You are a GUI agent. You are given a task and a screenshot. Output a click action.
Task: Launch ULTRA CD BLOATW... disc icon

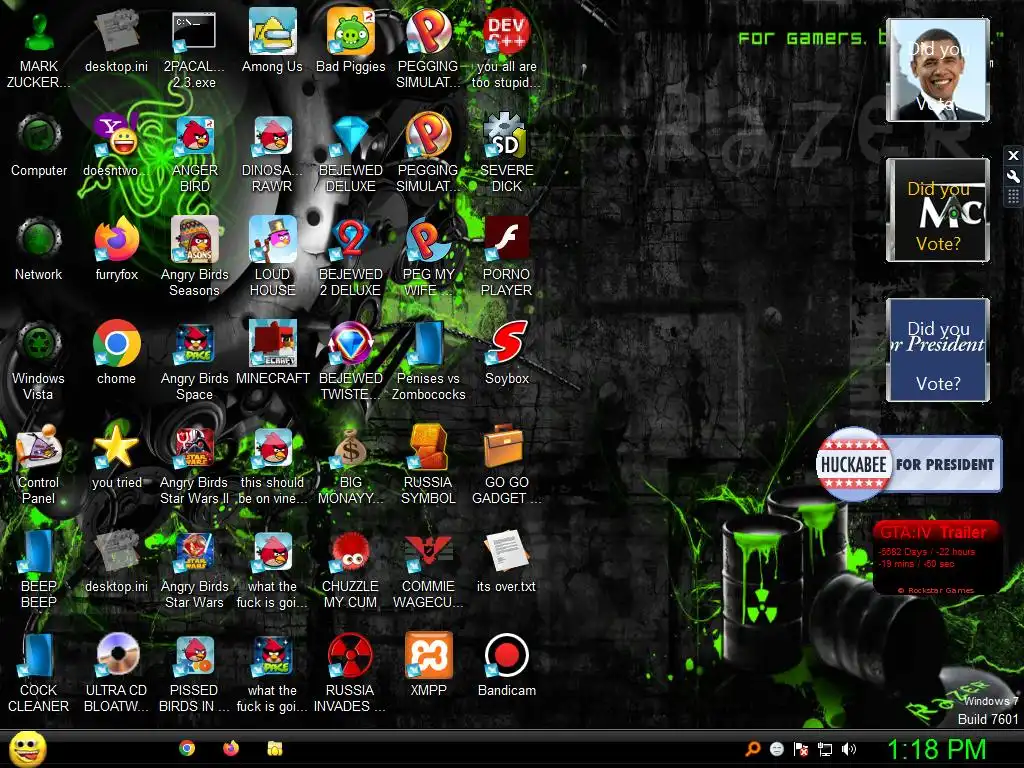(x=116, y=672)
